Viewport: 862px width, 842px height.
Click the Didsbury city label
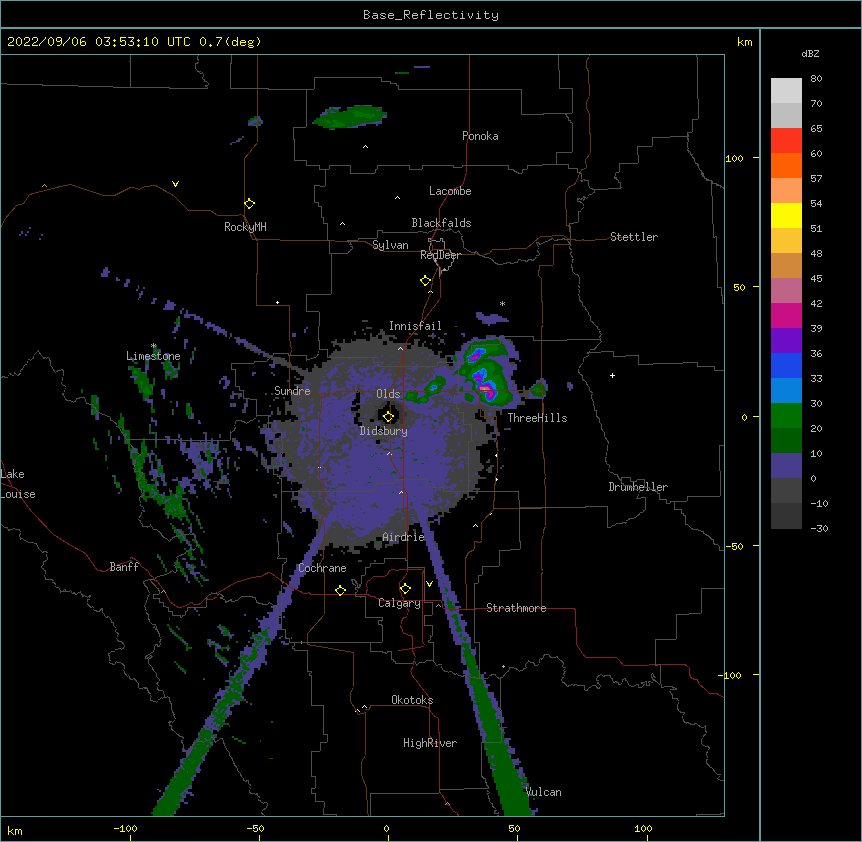pyautogui.click(x=384, y=431)
